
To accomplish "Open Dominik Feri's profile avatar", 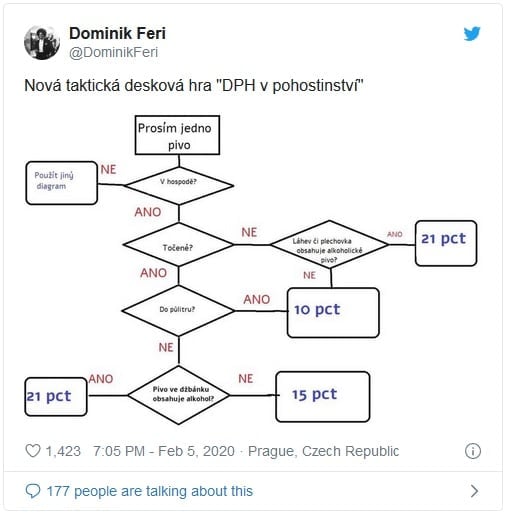I will pos(42,43).
